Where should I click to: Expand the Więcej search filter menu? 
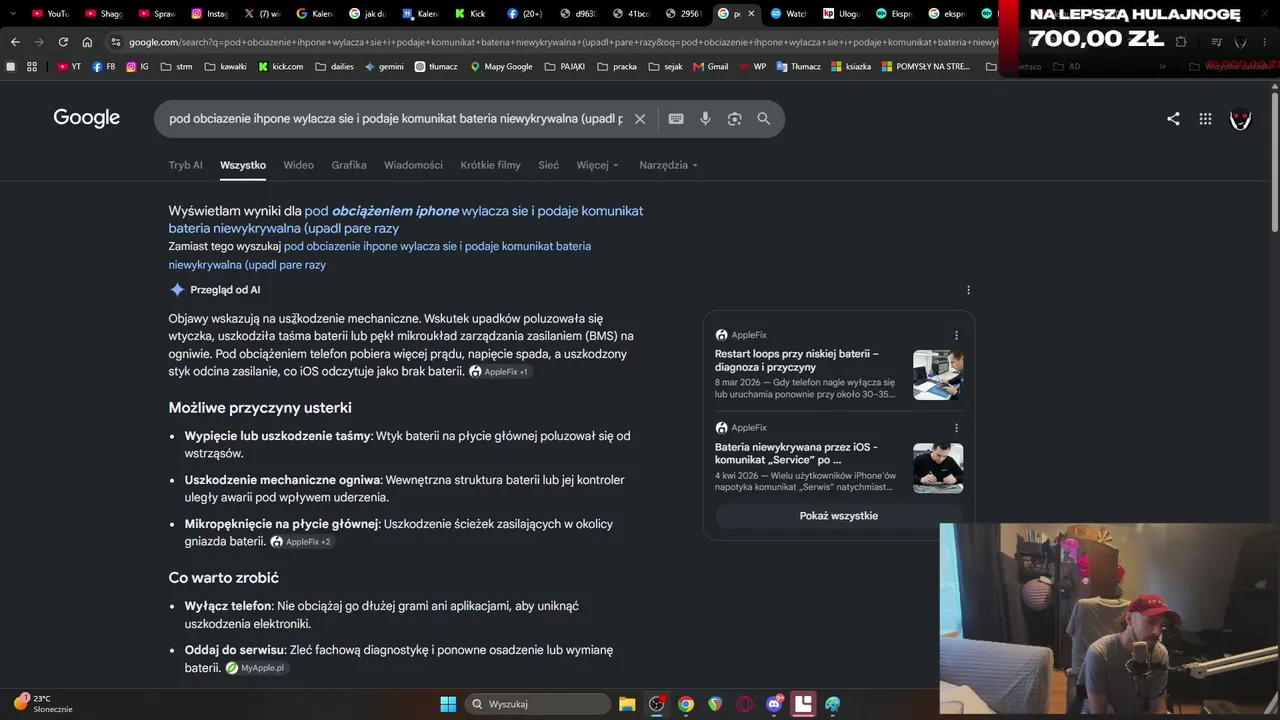[598, 165]
